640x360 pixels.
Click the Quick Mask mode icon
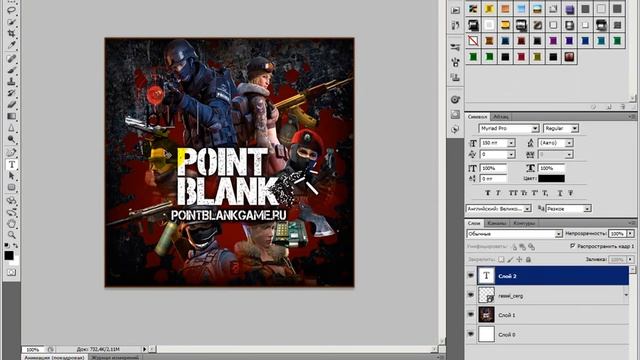pos(11,272)
